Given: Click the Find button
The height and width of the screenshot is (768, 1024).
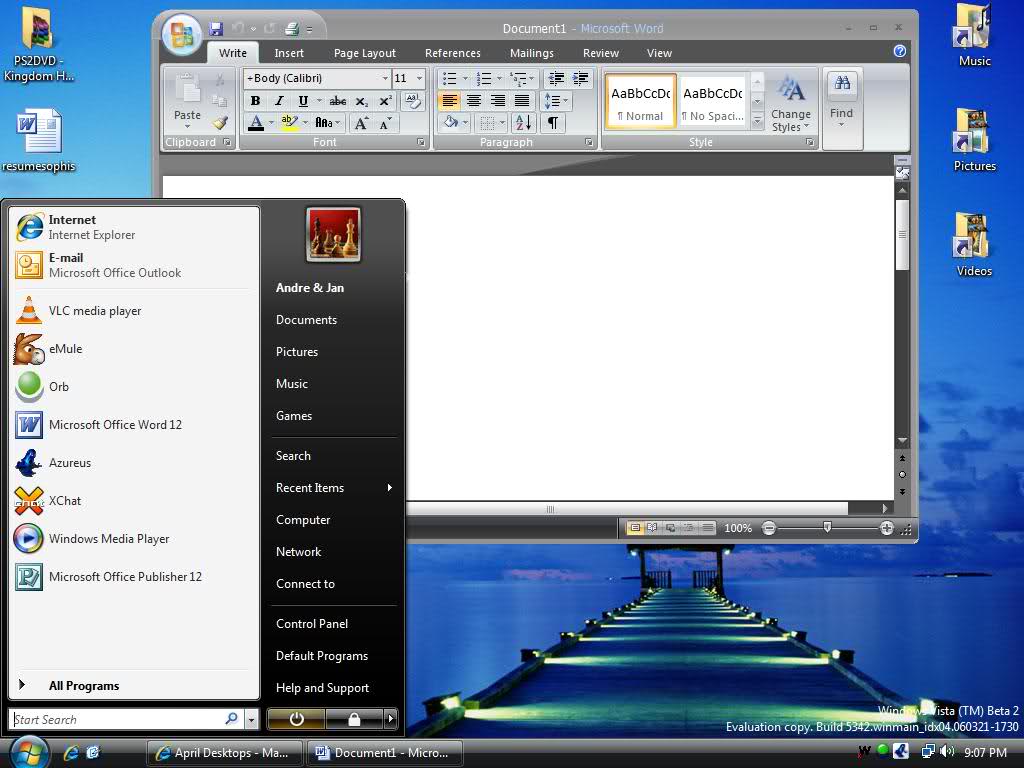Looking at the screenshot, I should click(x=842, y=100).
